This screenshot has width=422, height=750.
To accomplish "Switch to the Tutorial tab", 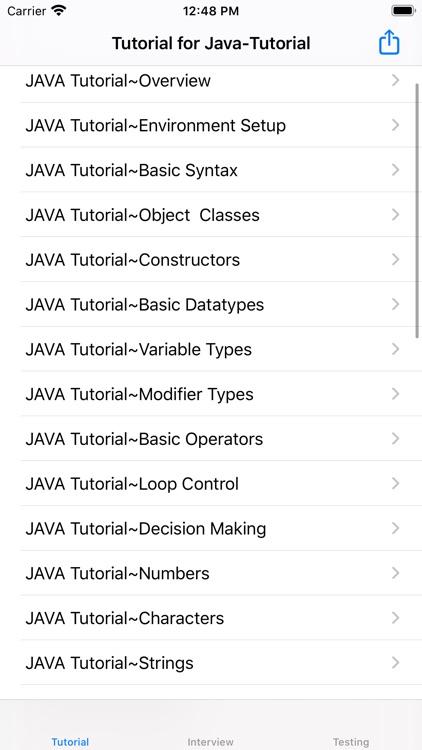I will [x=70, y=742].
